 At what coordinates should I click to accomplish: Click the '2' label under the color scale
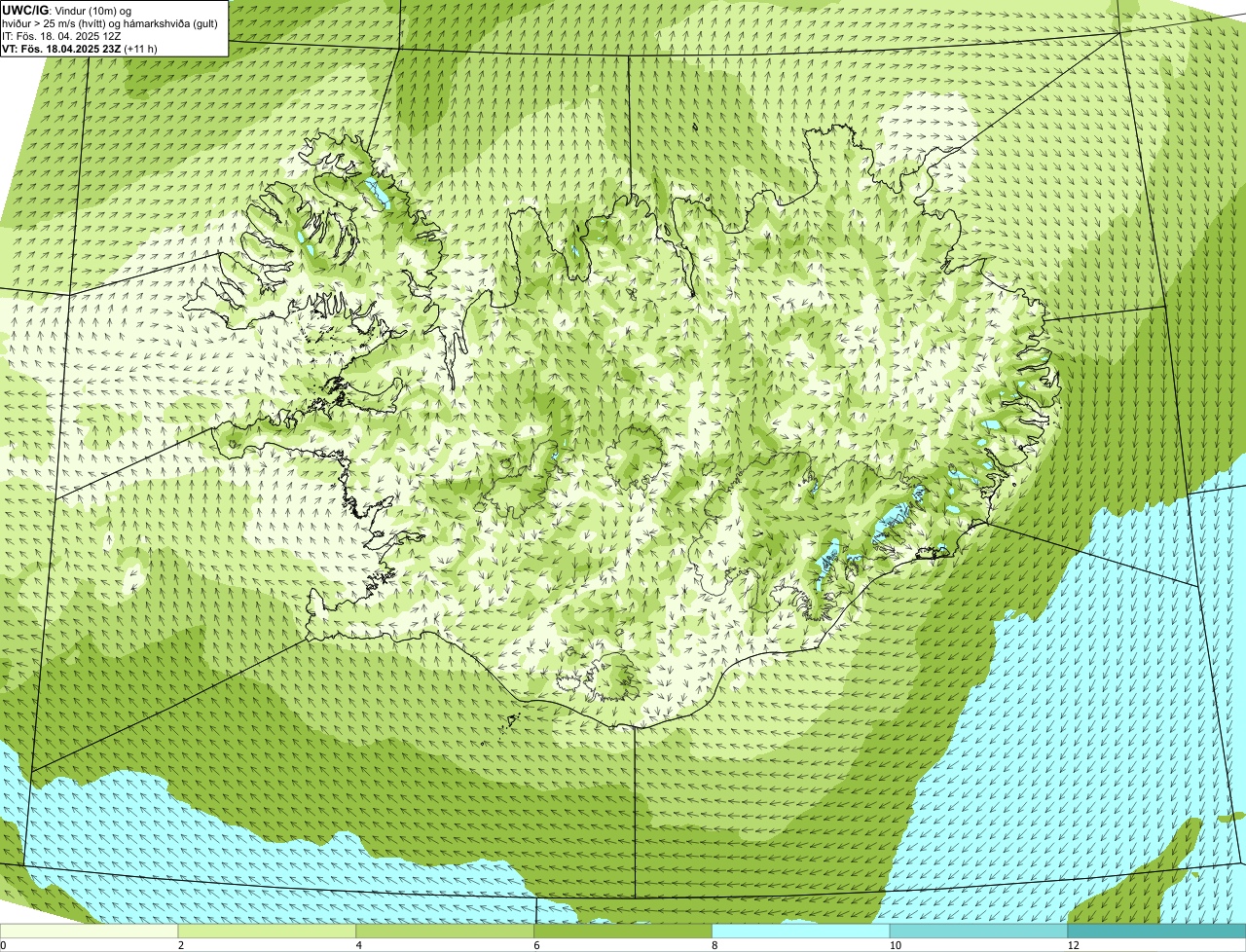[x=181, y=945]
